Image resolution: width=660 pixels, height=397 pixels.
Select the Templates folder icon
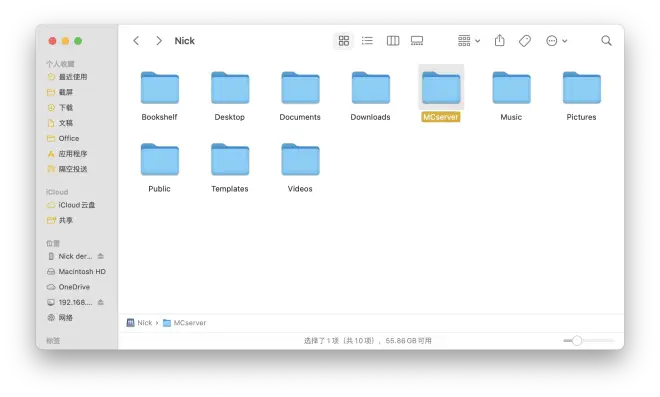pos(230,159)
